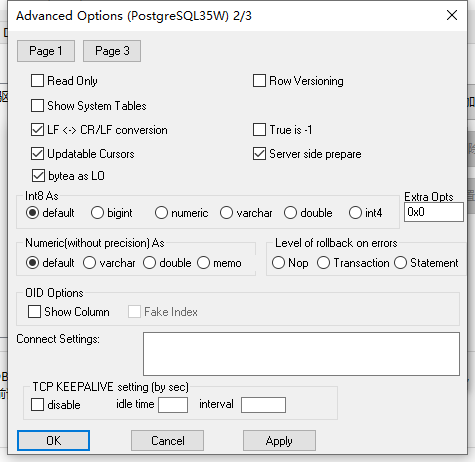This screenshot has height=462, width=475.
Task: Open Page 3 of advanced options
Action: pyautogui.click(x=112, y=51)
